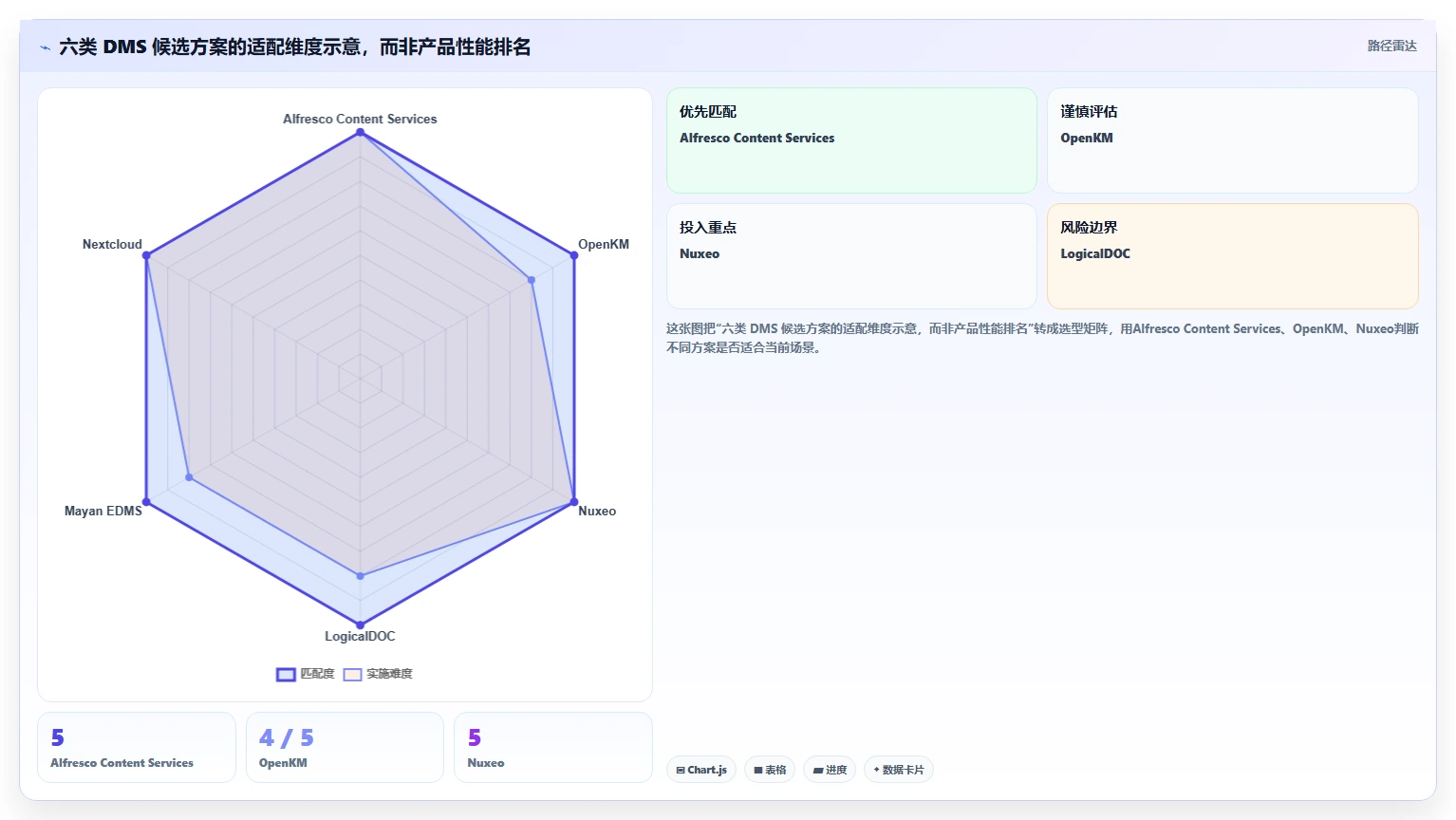Toggle the 匹配度 legend series
The width and height of the screenshot is (1456, 820).
point(305,674)
